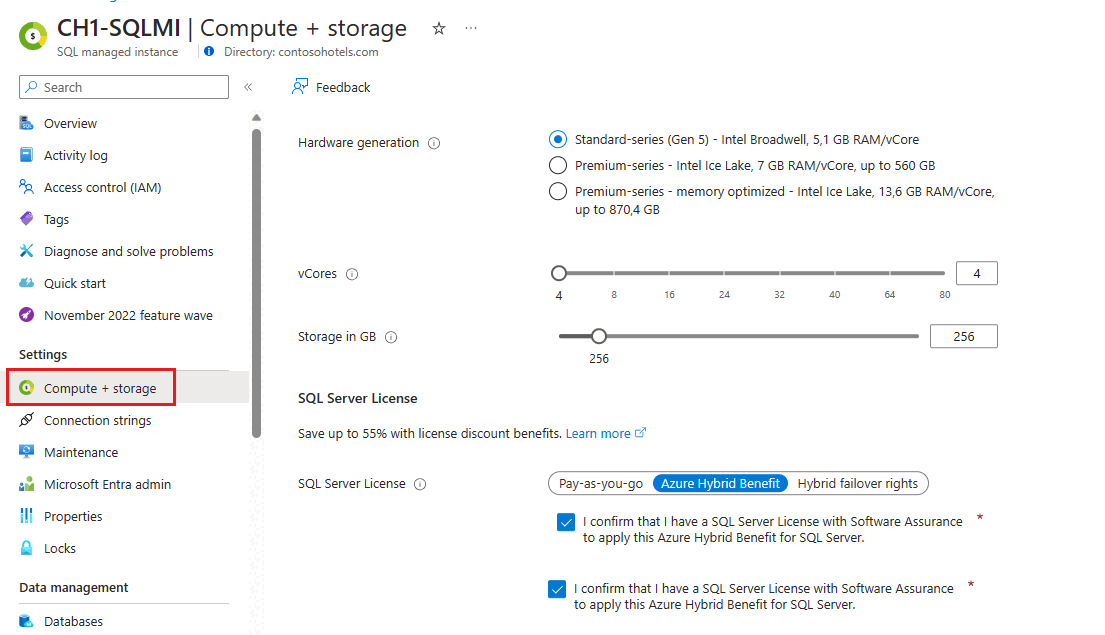The height and width of the screenshot is (635, 1105).
Task: Show vCores info tooltip
Action: [352, 274]
